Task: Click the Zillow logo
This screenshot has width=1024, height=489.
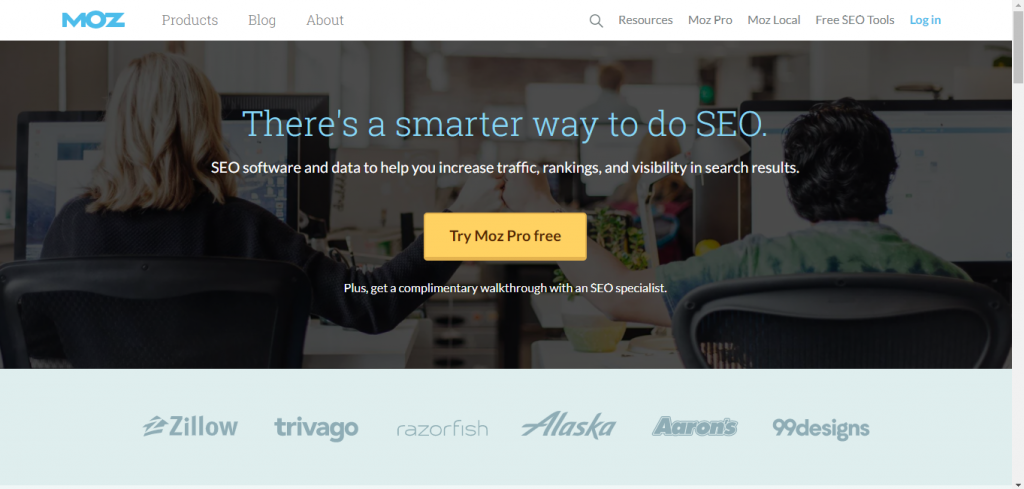Action: (x=191, y=426)
